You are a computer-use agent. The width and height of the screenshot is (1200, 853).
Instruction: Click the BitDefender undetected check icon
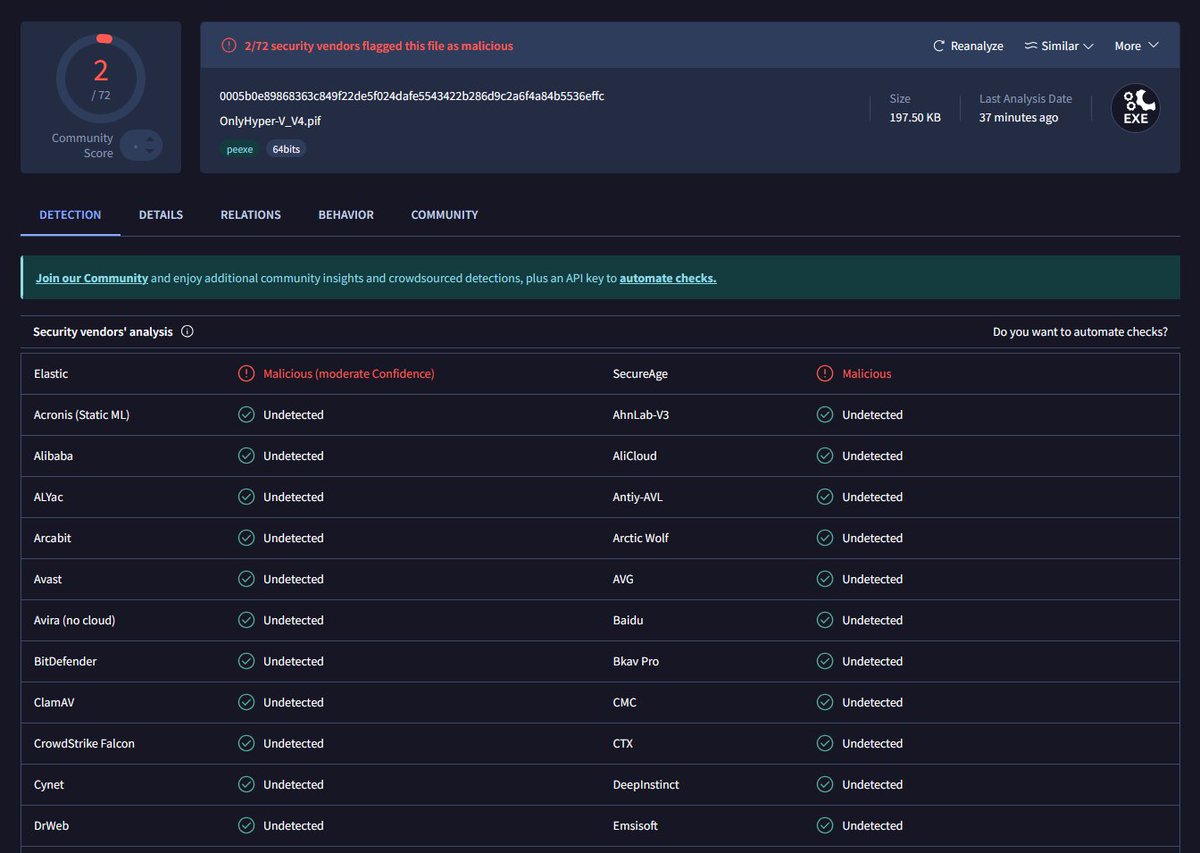click(246, 661)
